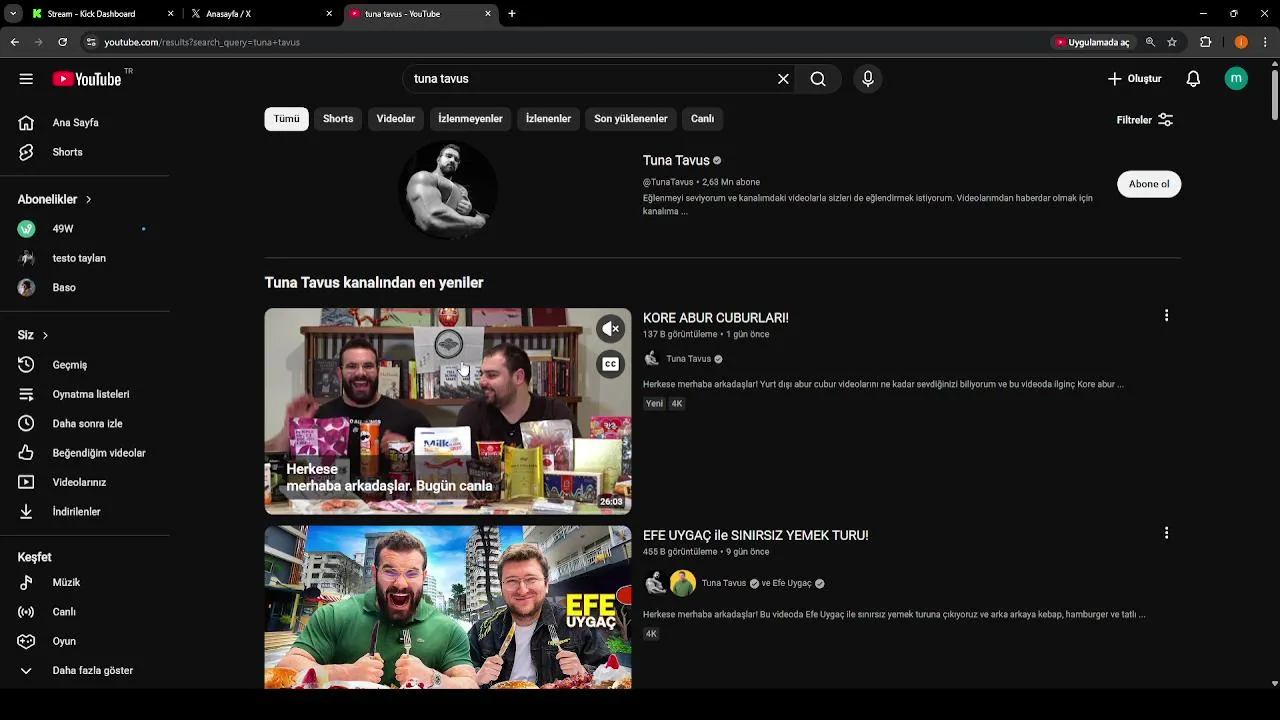Screen dimensions: 1280x720
Task: Open a new browser tab
Action: pyautogui.click(x=512, y=14)
